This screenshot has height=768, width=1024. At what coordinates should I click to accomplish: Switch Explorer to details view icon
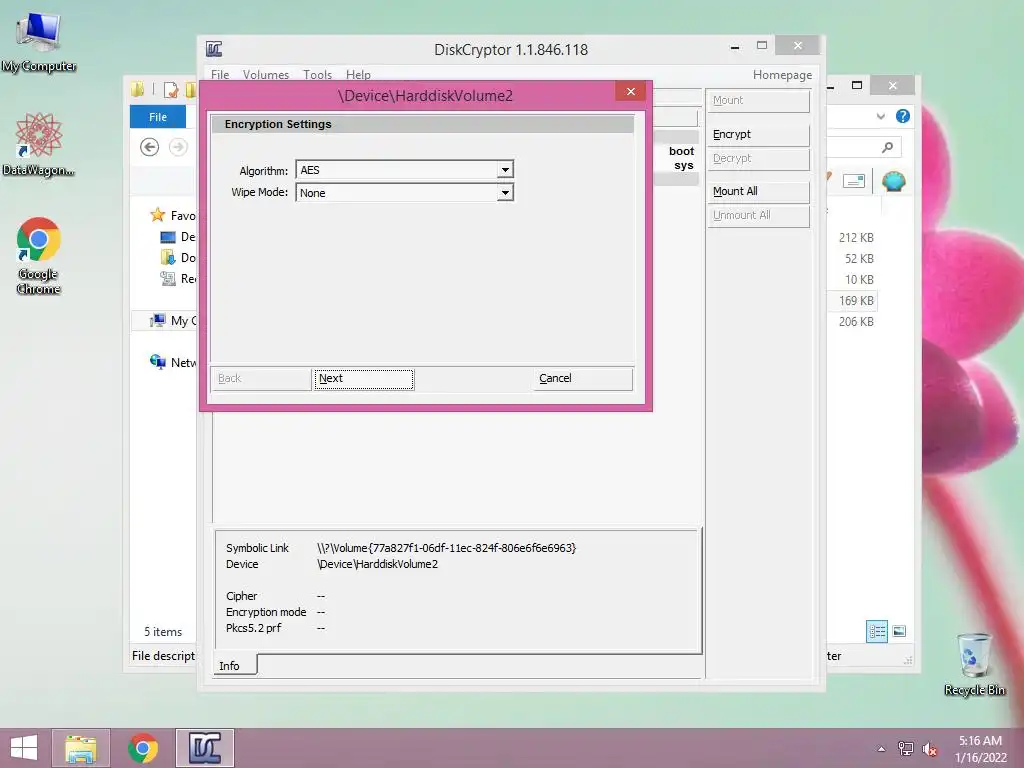(x=876, y=631)
